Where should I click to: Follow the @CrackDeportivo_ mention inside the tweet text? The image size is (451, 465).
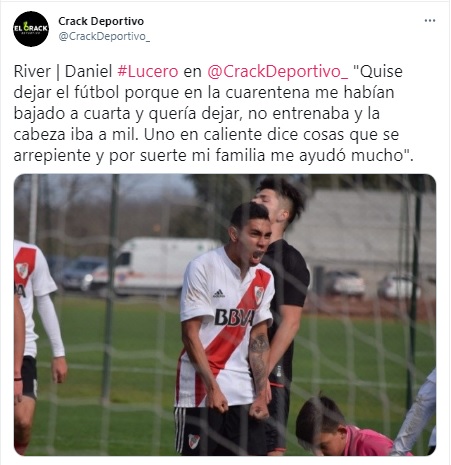pyautogui.click(x=277, y=71)
